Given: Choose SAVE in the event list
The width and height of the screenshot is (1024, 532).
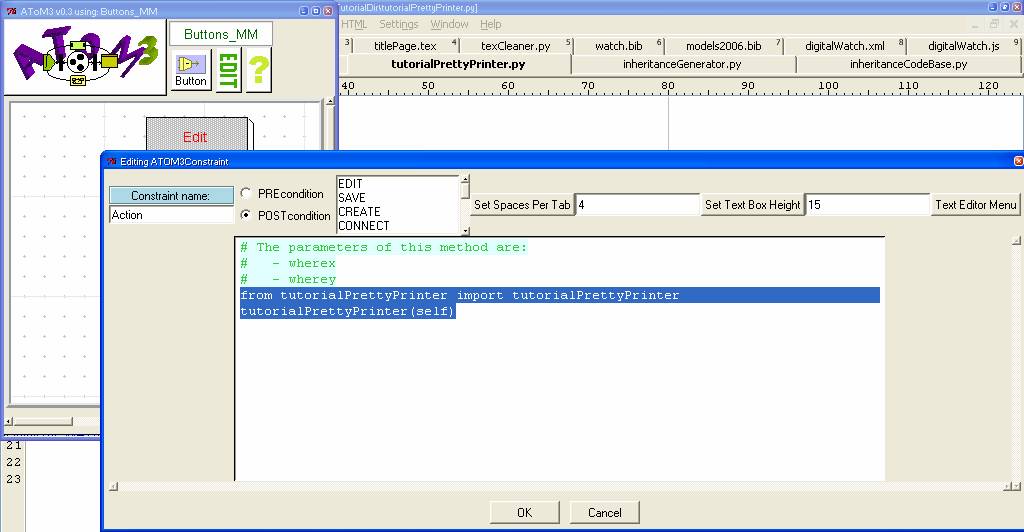Looking at the screenshot, I should 352,198.
